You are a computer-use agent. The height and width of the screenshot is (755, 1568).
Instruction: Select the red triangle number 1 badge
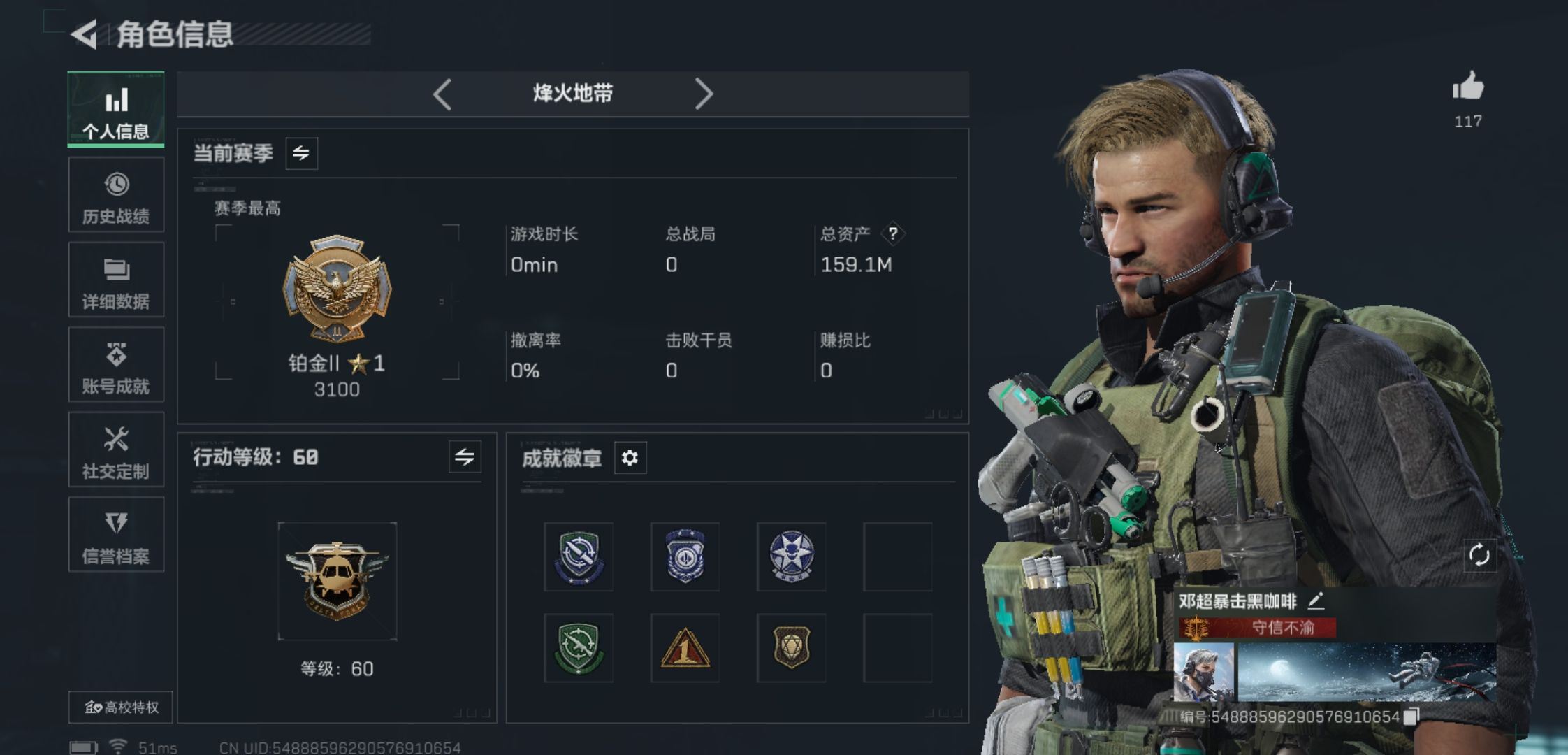pos(685,648)
